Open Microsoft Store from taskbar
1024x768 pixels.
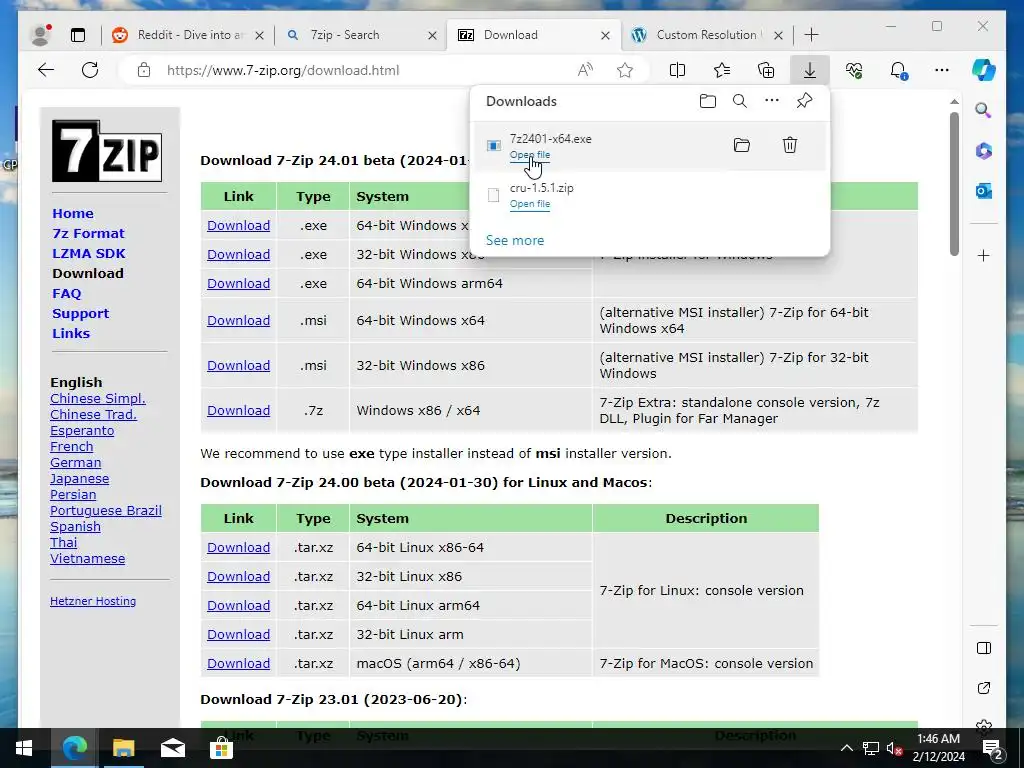tap(221, 748)
